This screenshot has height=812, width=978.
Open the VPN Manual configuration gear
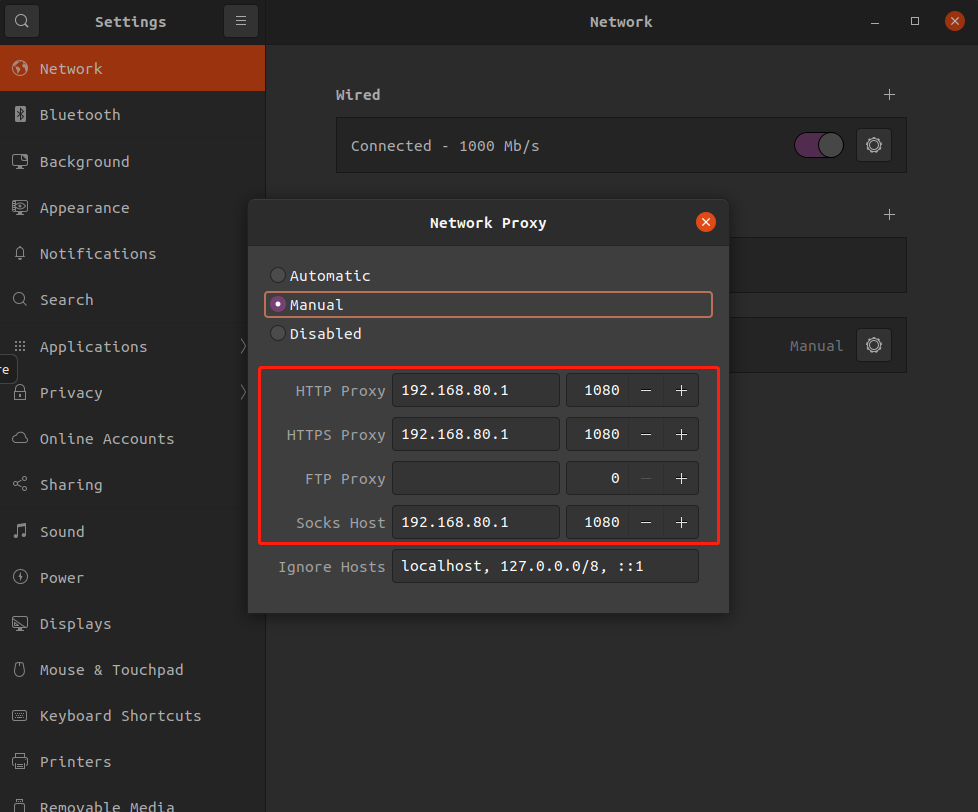(x=873, y=345)
